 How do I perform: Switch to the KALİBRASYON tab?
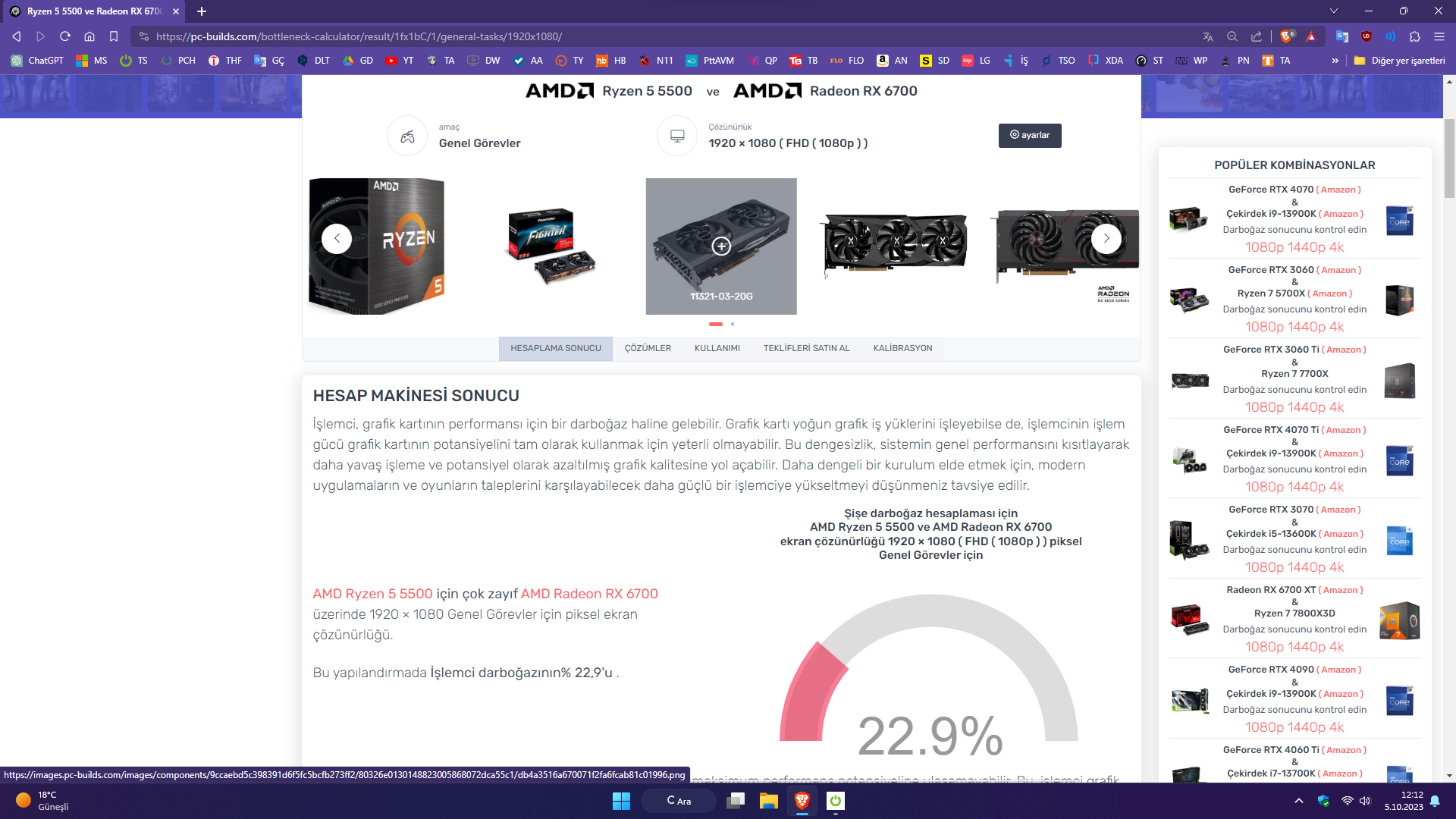[x=902, y=349]
